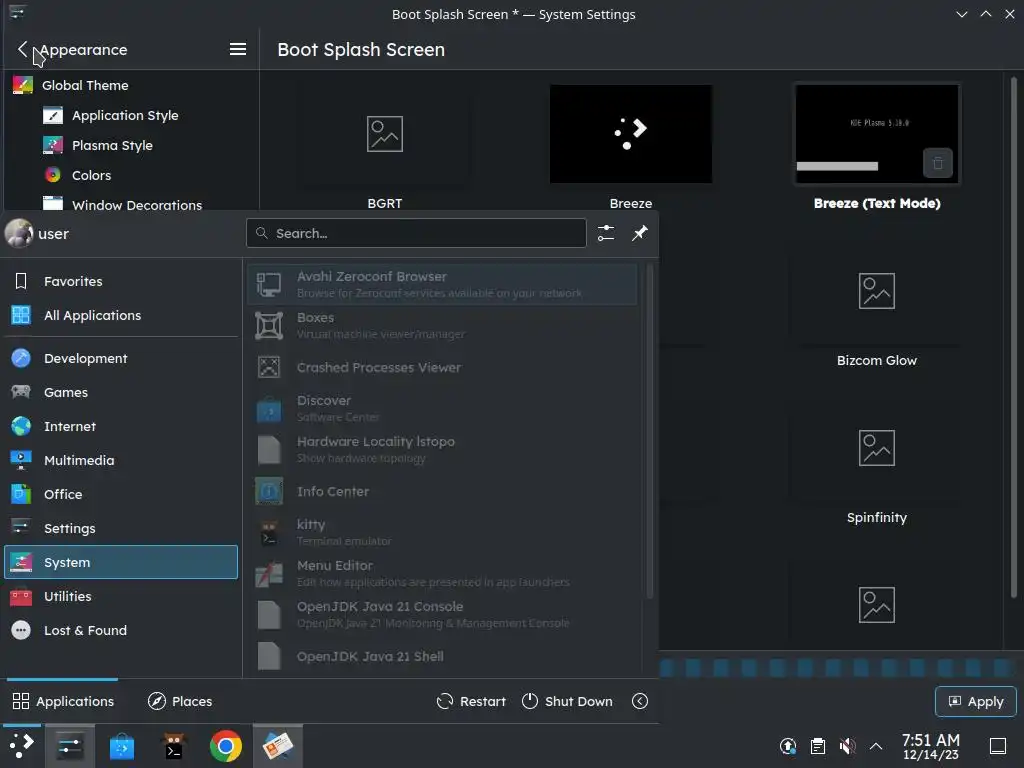1024x768 pixels.
Task: Click the user avatar in launcher
Action: 19,234
